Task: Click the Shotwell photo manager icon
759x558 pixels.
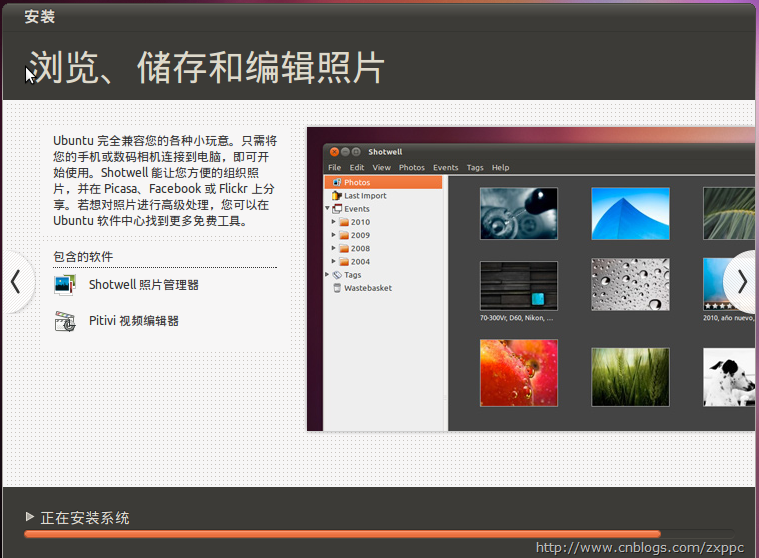Action: pos(65,285)
